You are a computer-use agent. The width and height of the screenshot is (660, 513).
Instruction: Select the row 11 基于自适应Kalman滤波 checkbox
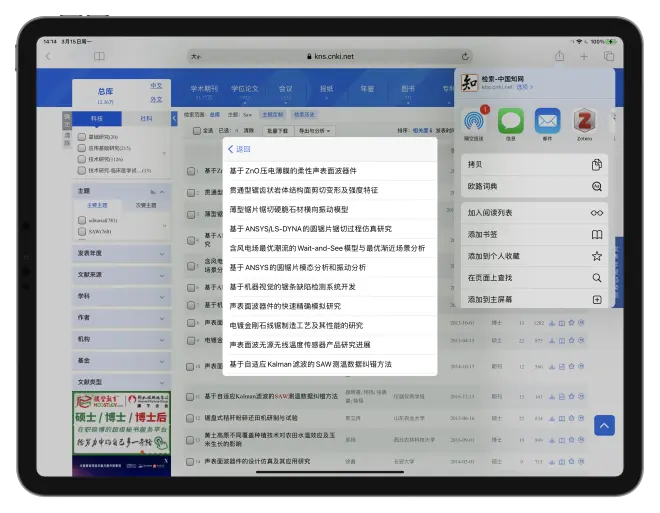click(x=190, y=396)
